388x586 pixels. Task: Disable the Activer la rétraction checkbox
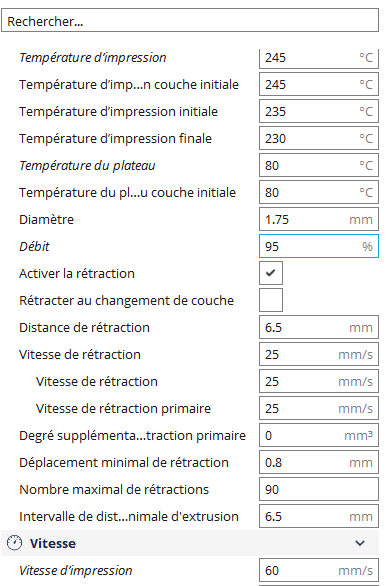271,273
